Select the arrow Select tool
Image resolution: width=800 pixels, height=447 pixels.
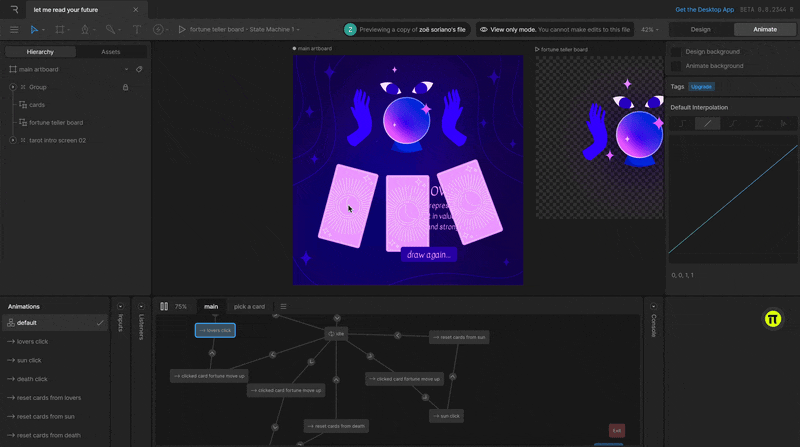35,30
